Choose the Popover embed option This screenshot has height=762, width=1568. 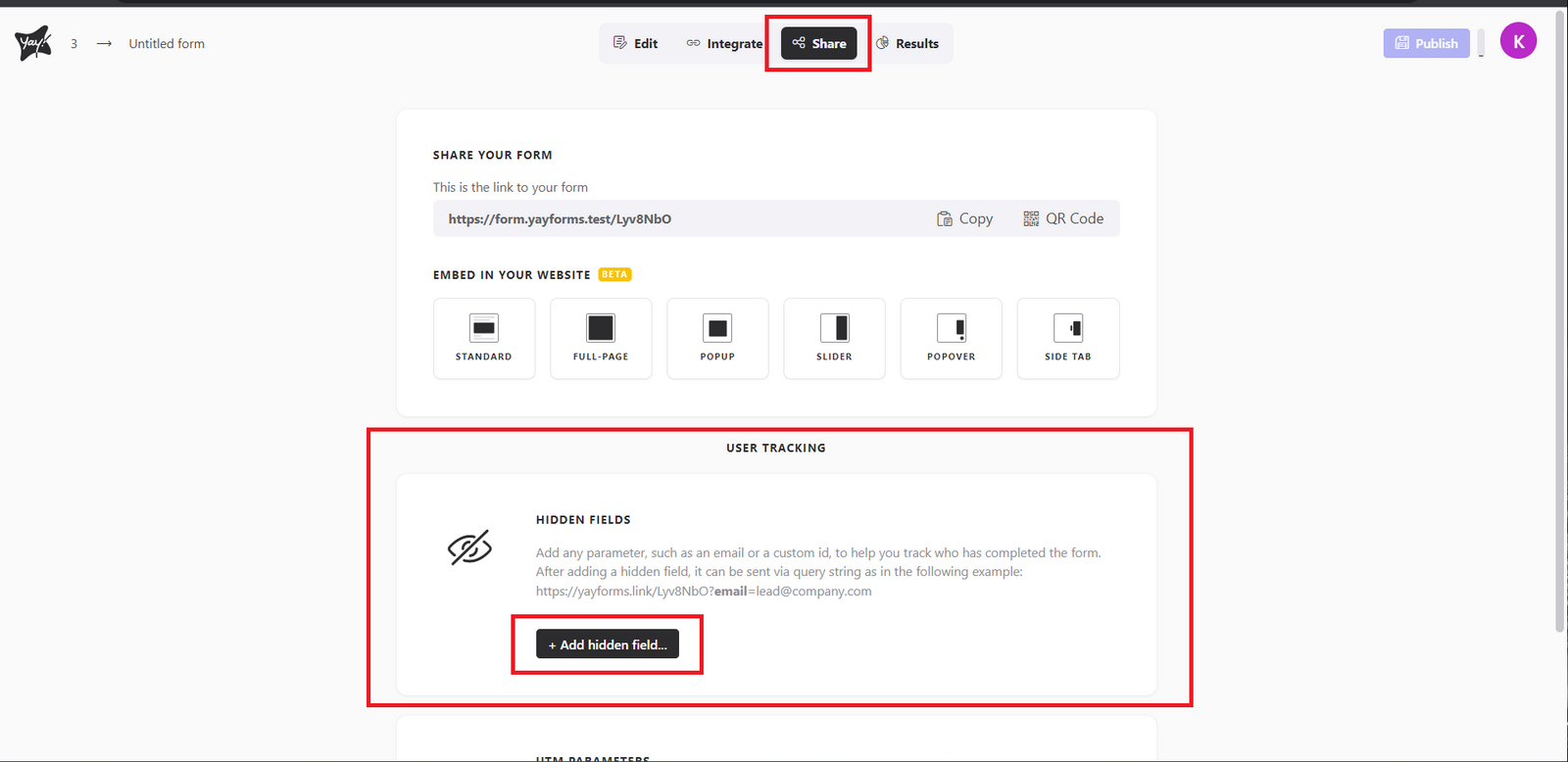coord(951,338)
